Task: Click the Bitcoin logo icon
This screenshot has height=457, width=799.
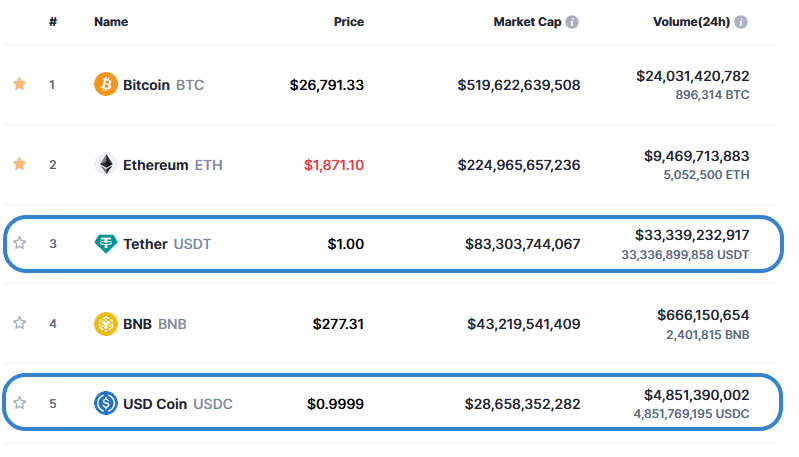Action: tap(105, 85)
